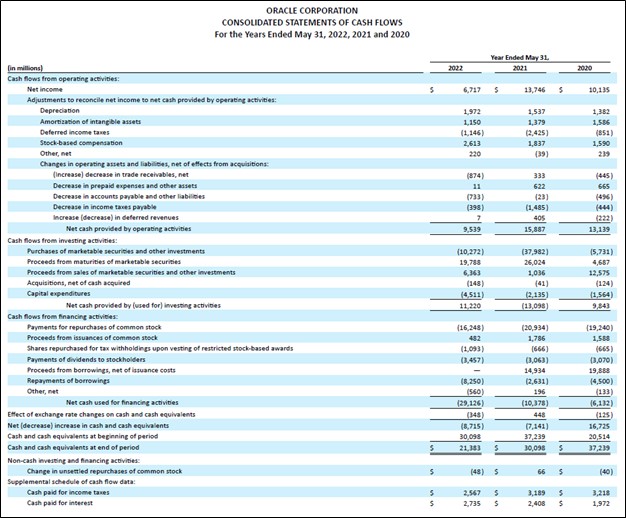Select the 2021 column header
This screenshot has height=518, width=626.
pos(518,67)
